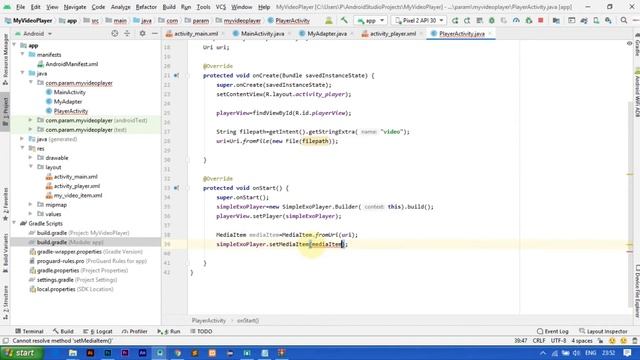Collapse the com.param.myvideoplayer package arrow
This screenshot has height=360, width=640.
click(31, 83)
